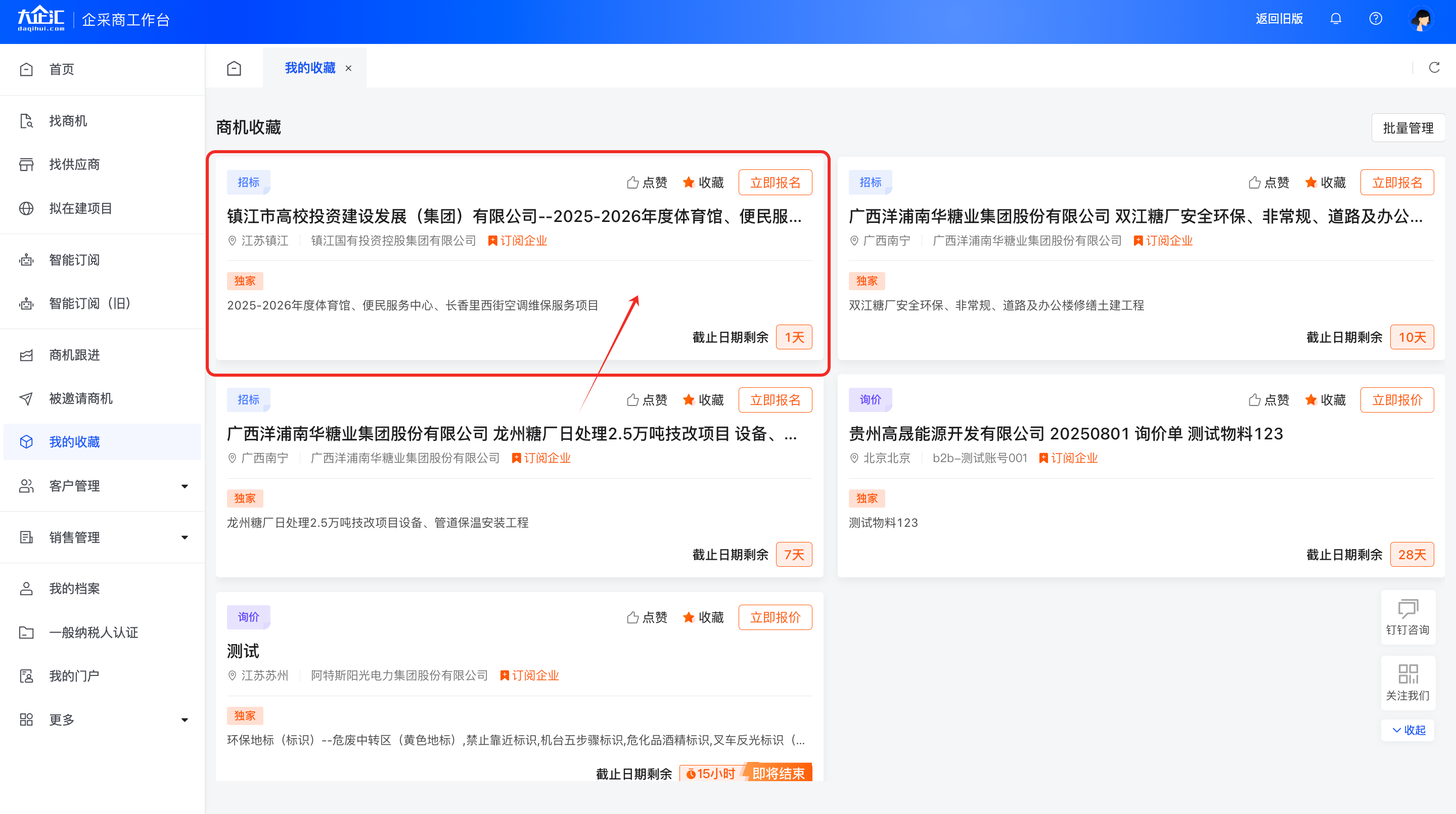Open 智能订阅（旧）sidebar item
Image resolution: width=1456 pixels, height=814 pixels.
[102, 303]
